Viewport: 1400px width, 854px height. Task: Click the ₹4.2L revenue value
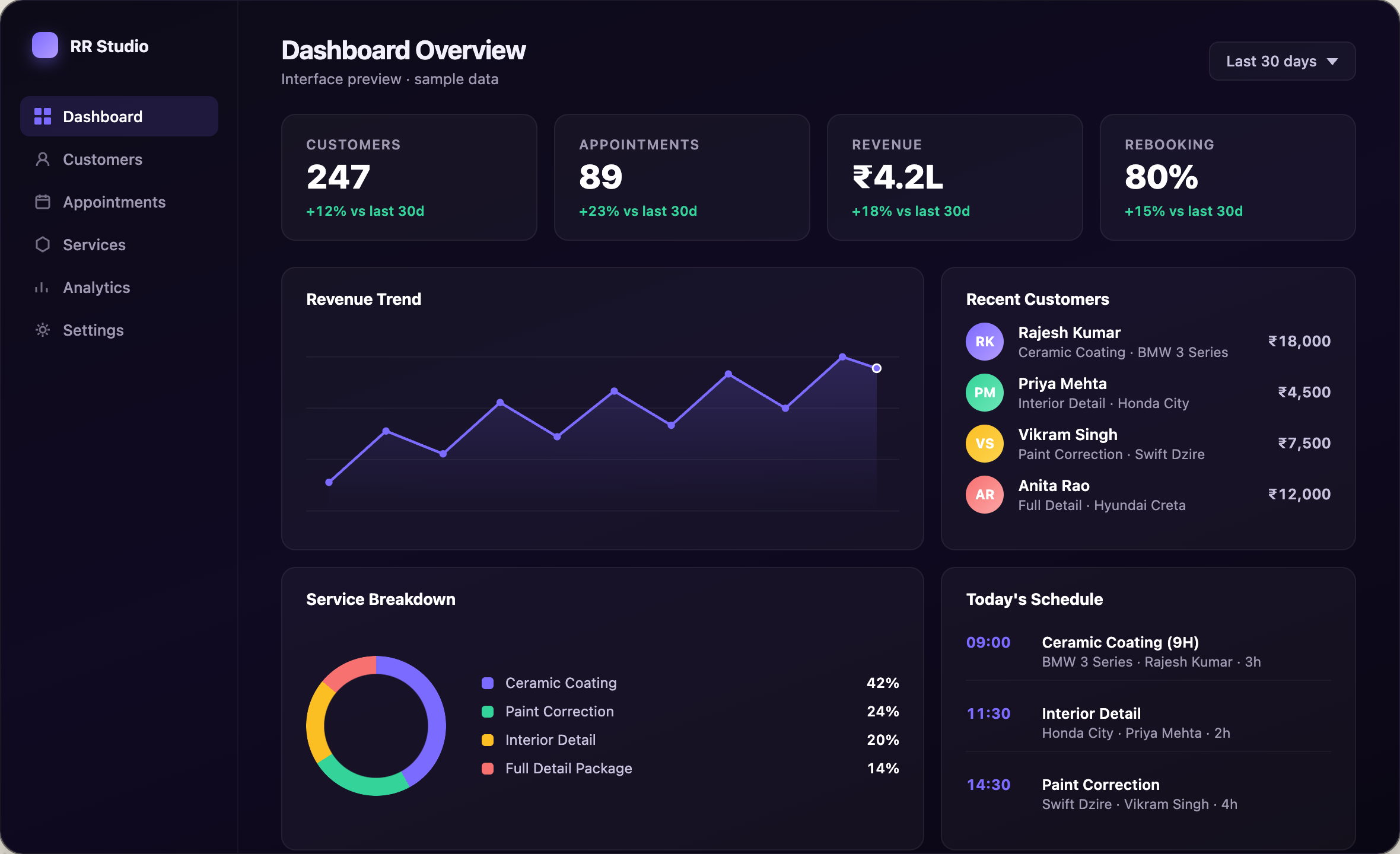coord(898,177)
